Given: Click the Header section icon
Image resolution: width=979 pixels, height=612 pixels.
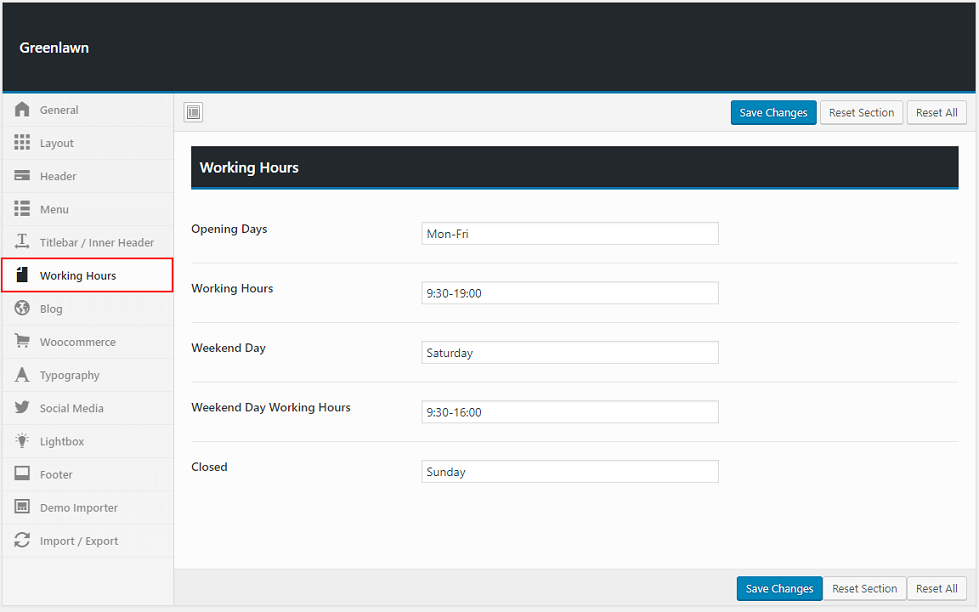Looking at the screenshot, I should (x=22, y=176).
